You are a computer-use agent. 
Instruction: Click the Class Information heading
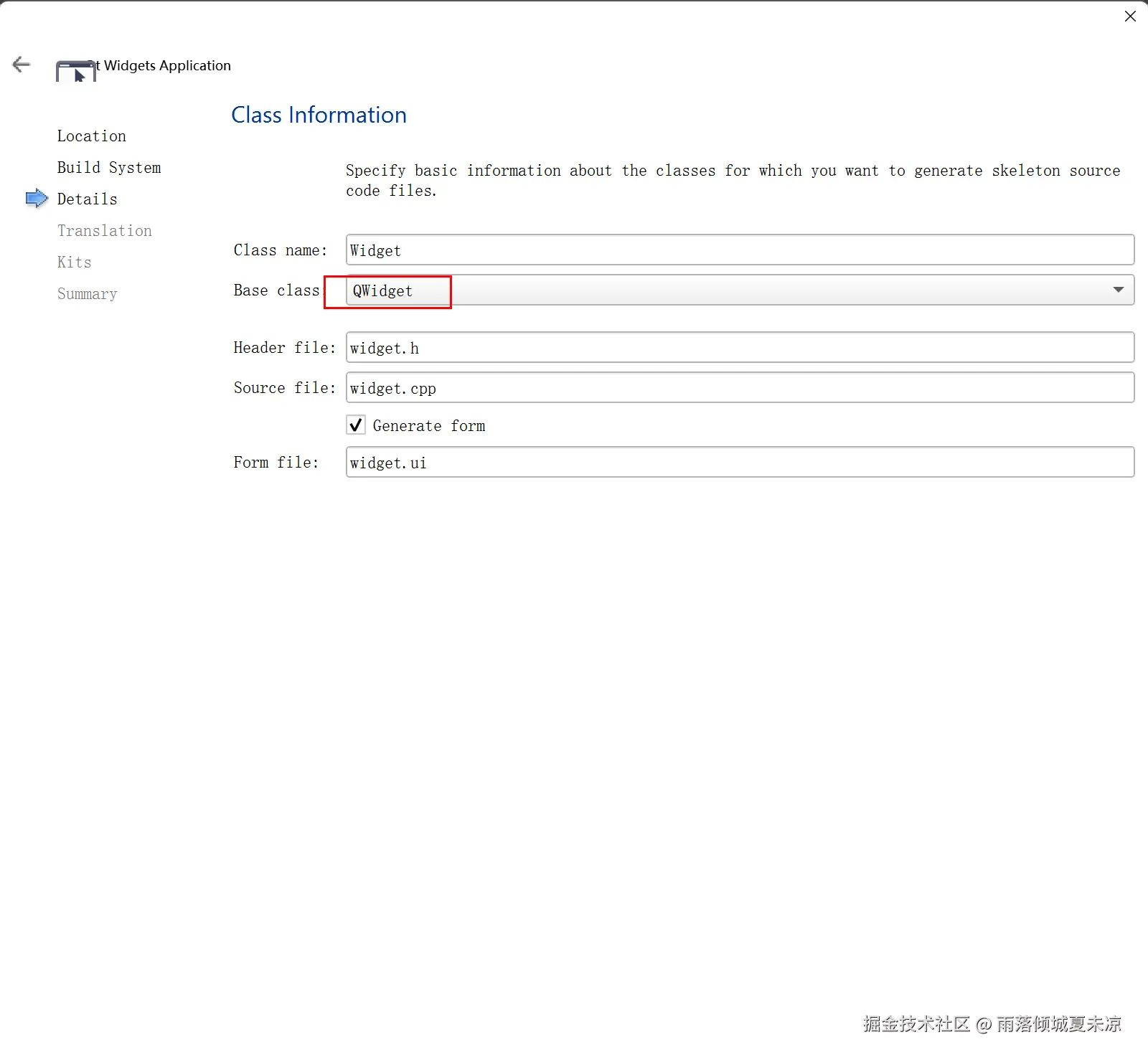point(319,115)
